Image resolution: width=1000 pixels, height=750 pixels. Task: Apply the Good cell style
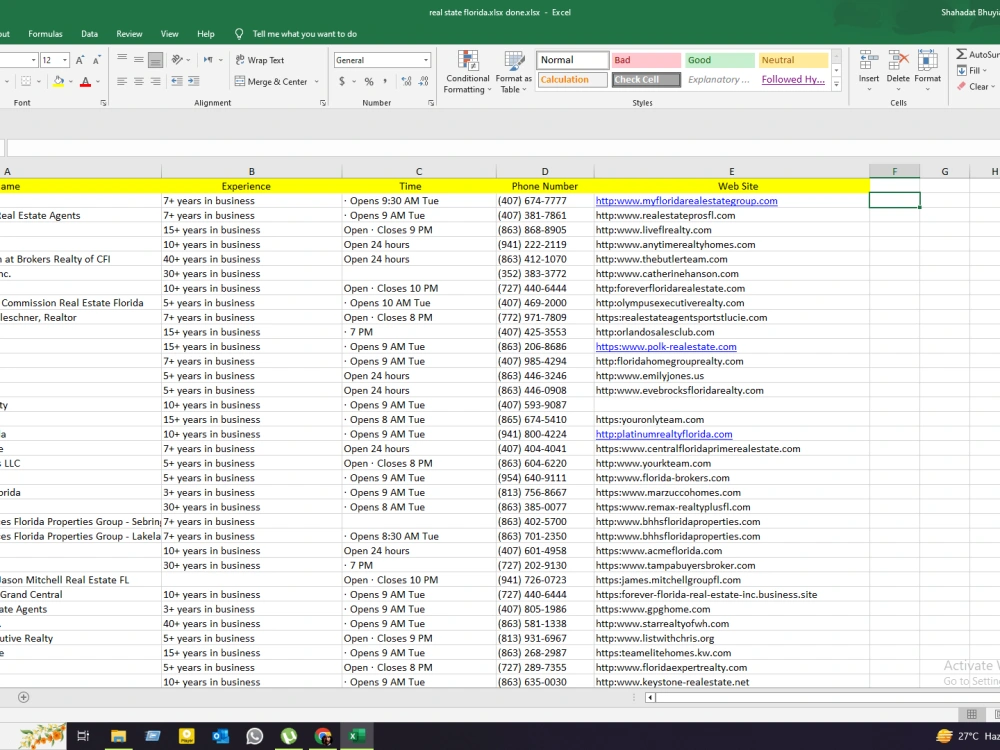[720, 60]
